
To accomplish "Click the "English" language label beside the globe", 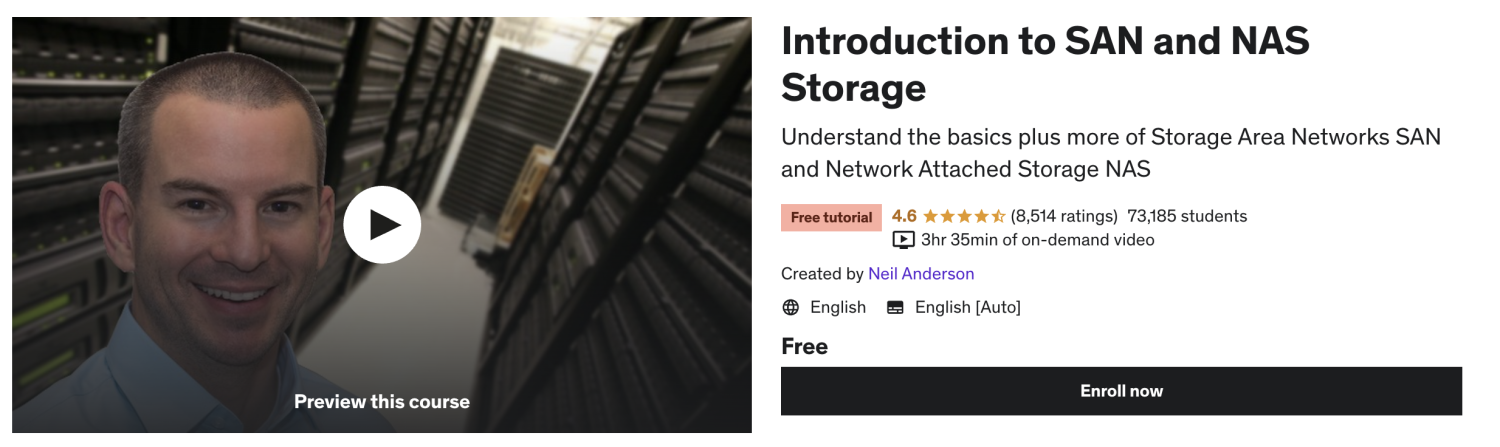I will coord(838,308).
